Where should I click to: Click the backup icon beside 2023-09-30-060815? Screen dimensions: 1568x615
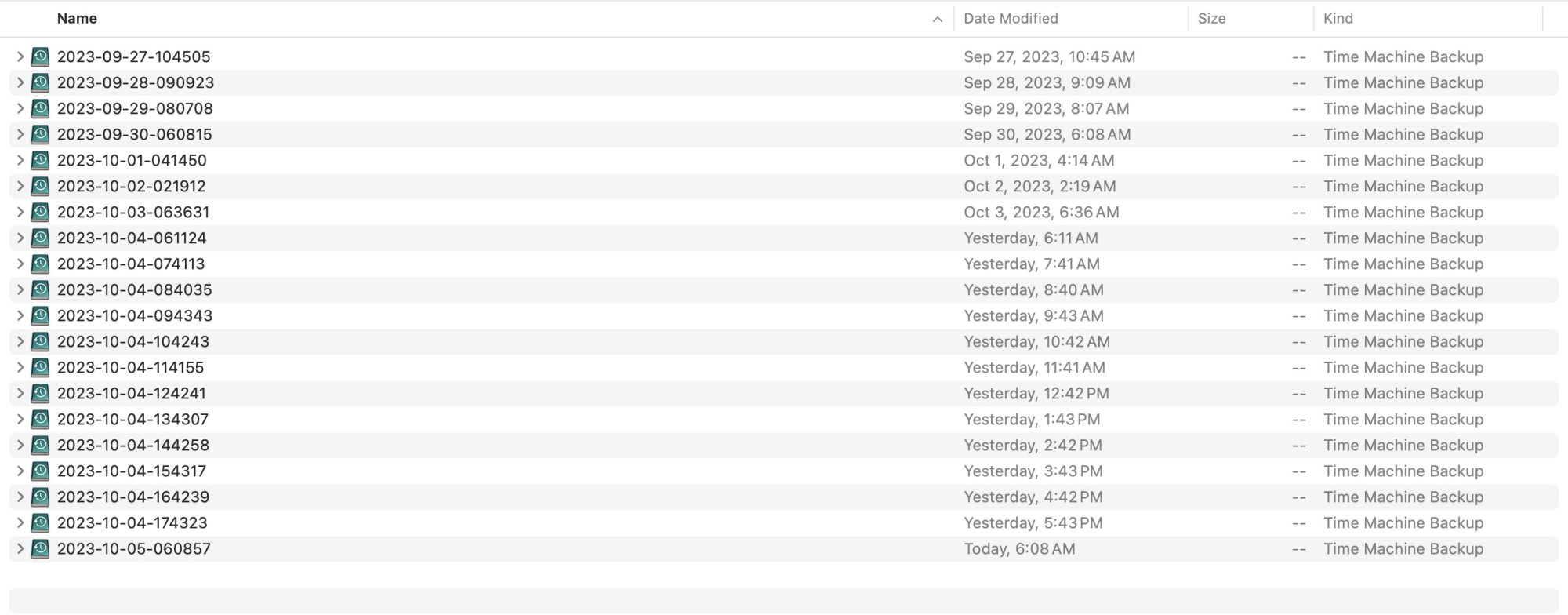pyautogui.click(x=40, y=134)
